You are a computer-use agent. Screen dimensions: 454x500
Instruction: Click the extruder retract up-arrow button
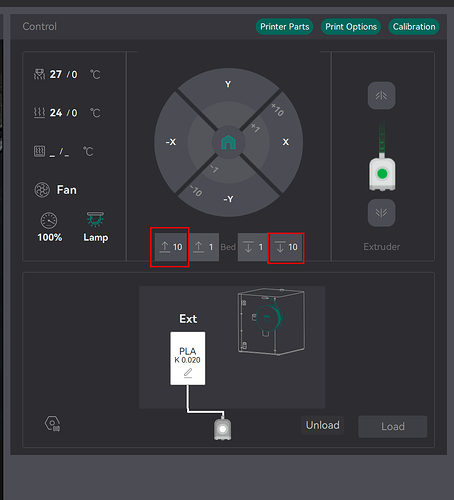click(381, 96)
